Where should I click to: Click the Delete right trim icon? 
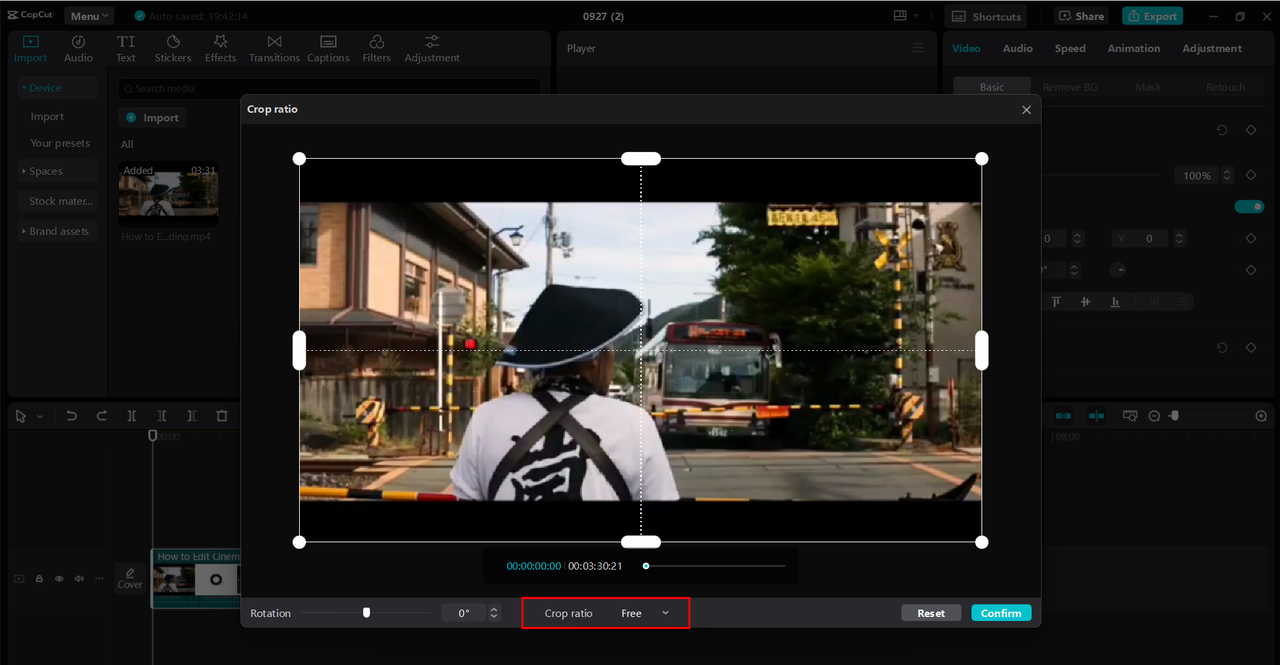[192, 416]
